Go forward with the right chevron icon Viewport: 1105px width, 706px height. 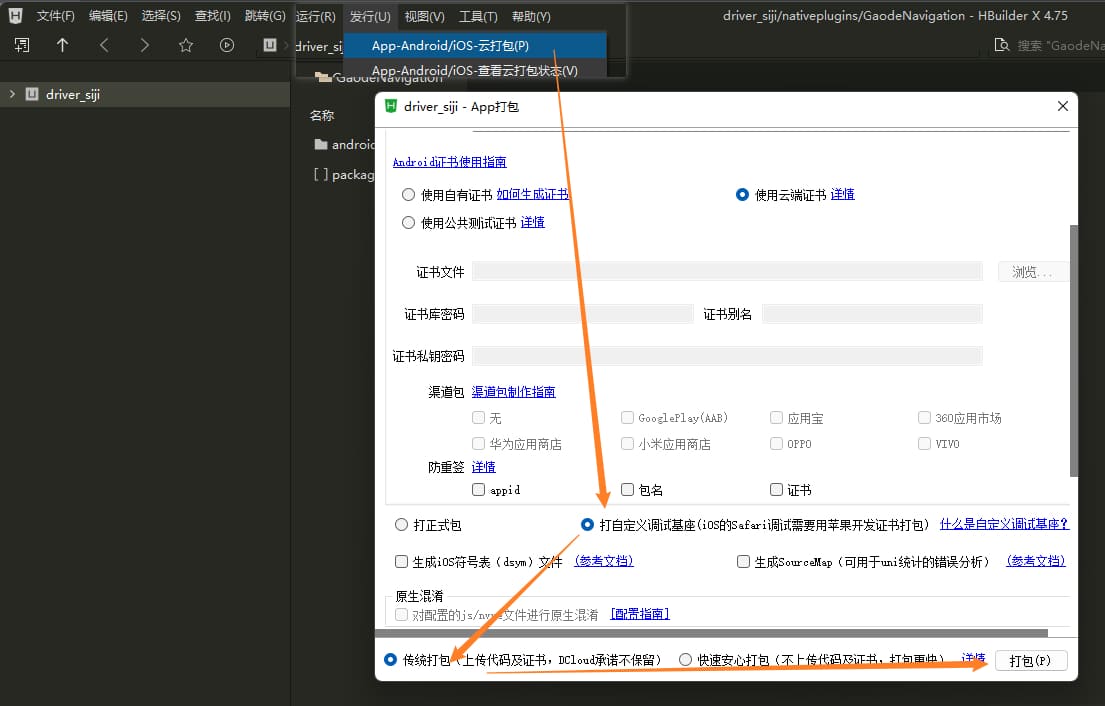click(x=145, y=45)
